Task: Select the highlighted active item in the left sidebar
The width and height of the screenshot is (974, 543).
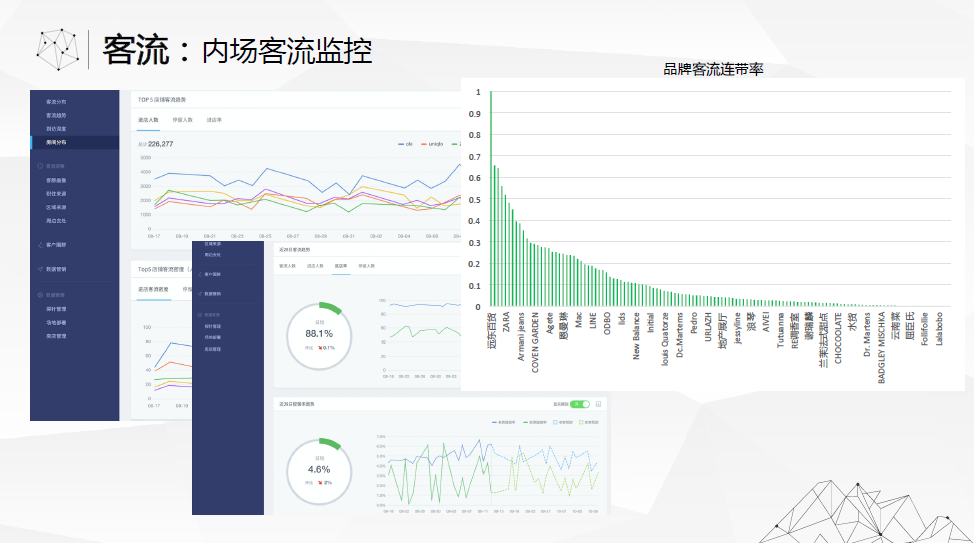Action: pyautogui.click(x=75, y=142)
